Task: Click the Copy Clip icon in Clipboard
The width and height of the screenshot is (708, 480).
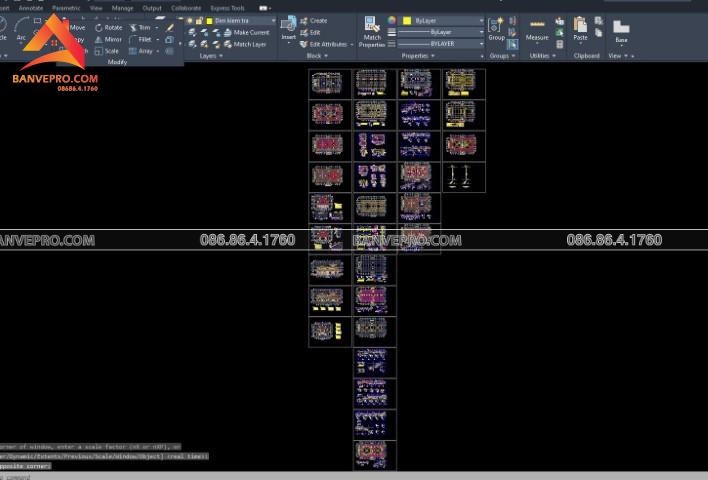Action: [599, 33]
